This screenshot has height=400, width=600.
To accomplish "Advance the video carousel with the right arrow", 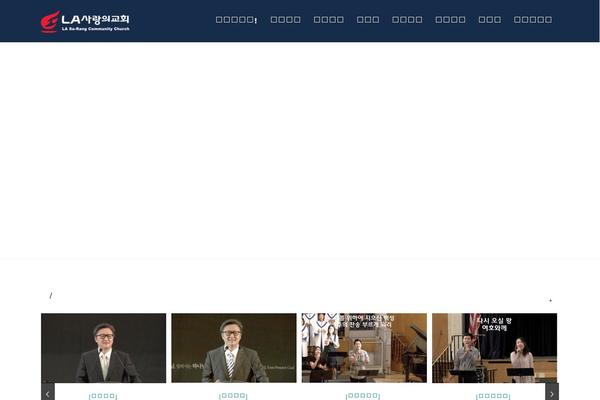I will pos(552,393).
